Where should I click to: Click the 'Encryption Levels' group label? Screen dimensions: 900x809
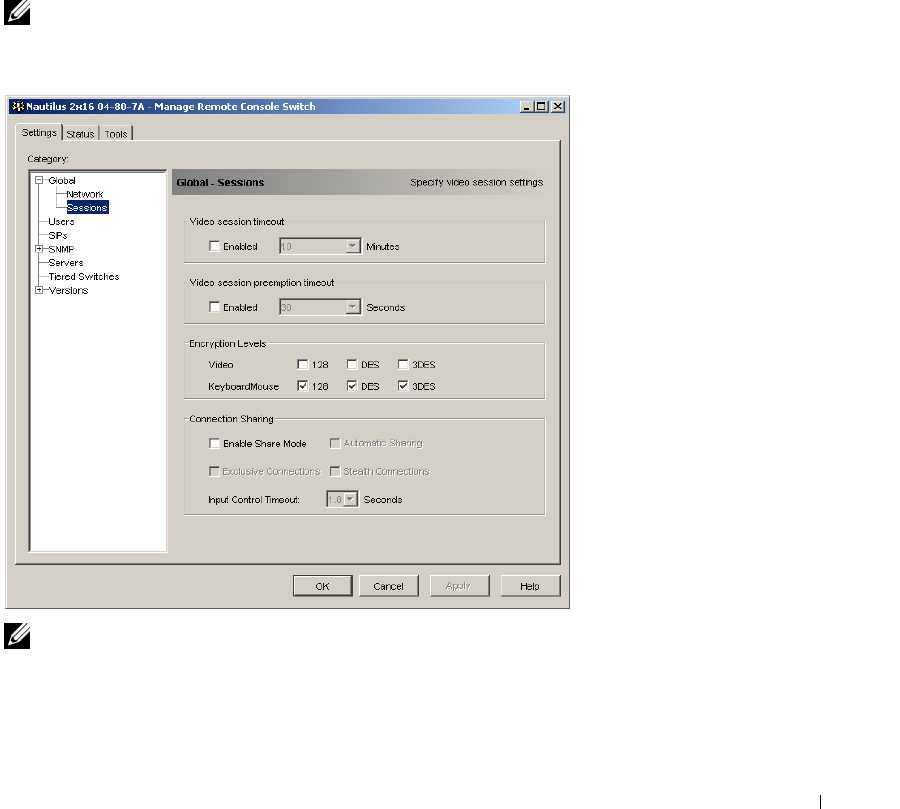pyautogui.click(x=228, y=344)
